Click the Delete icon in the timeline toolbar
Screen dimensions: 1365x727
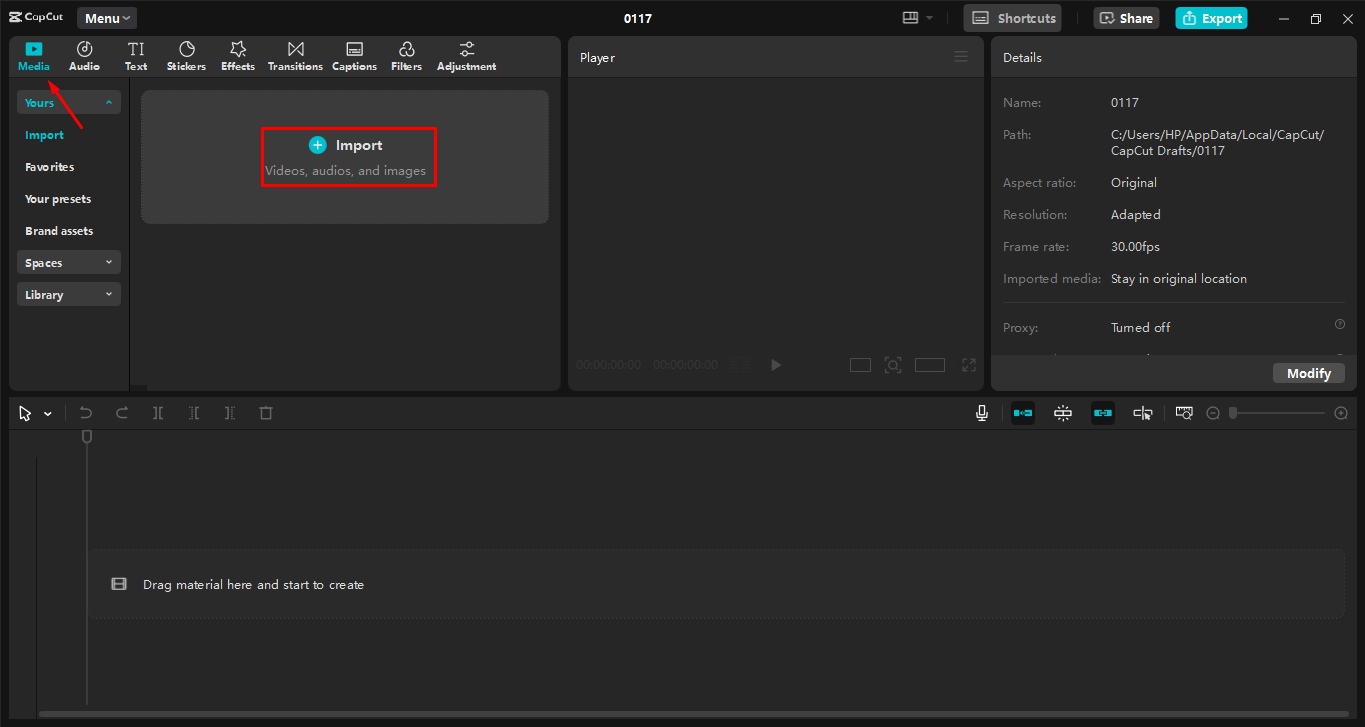click(266, 412)
